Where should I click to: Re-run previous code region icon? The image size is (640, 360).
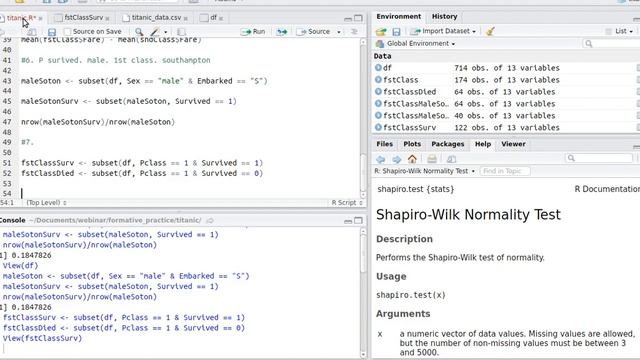tap(282, 32)
